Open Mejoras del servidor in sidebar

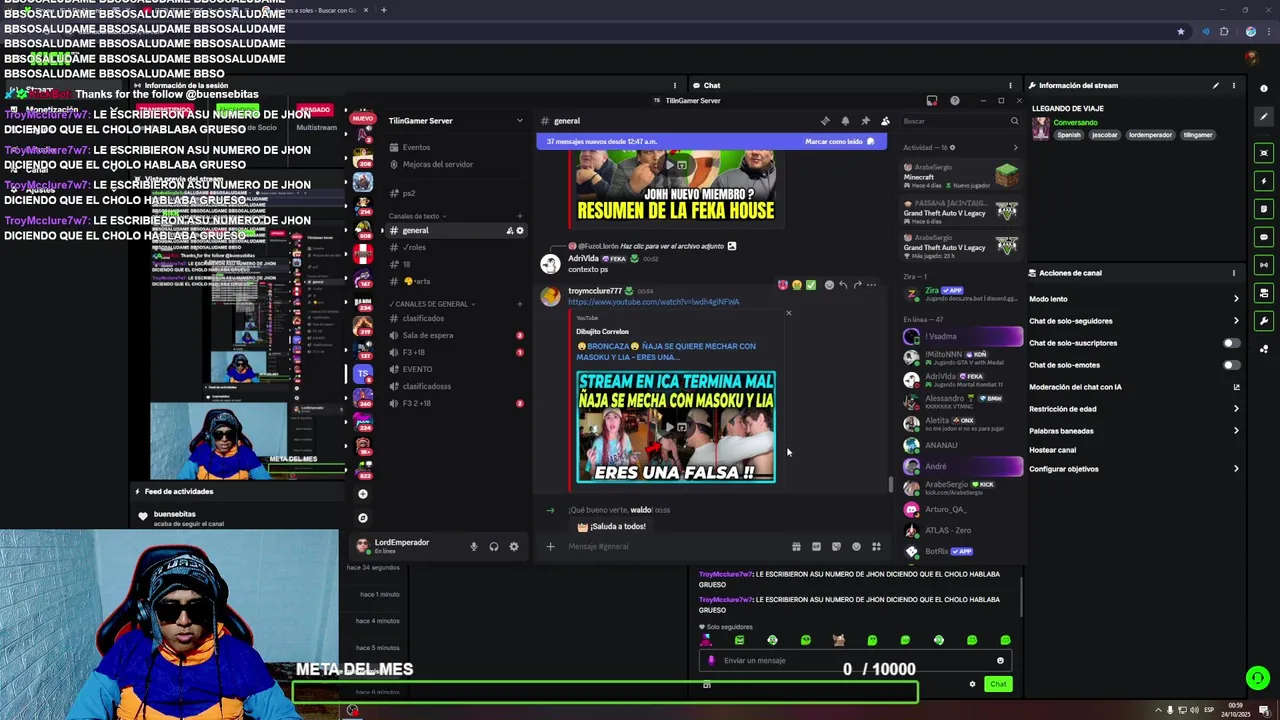pos(455,164)
